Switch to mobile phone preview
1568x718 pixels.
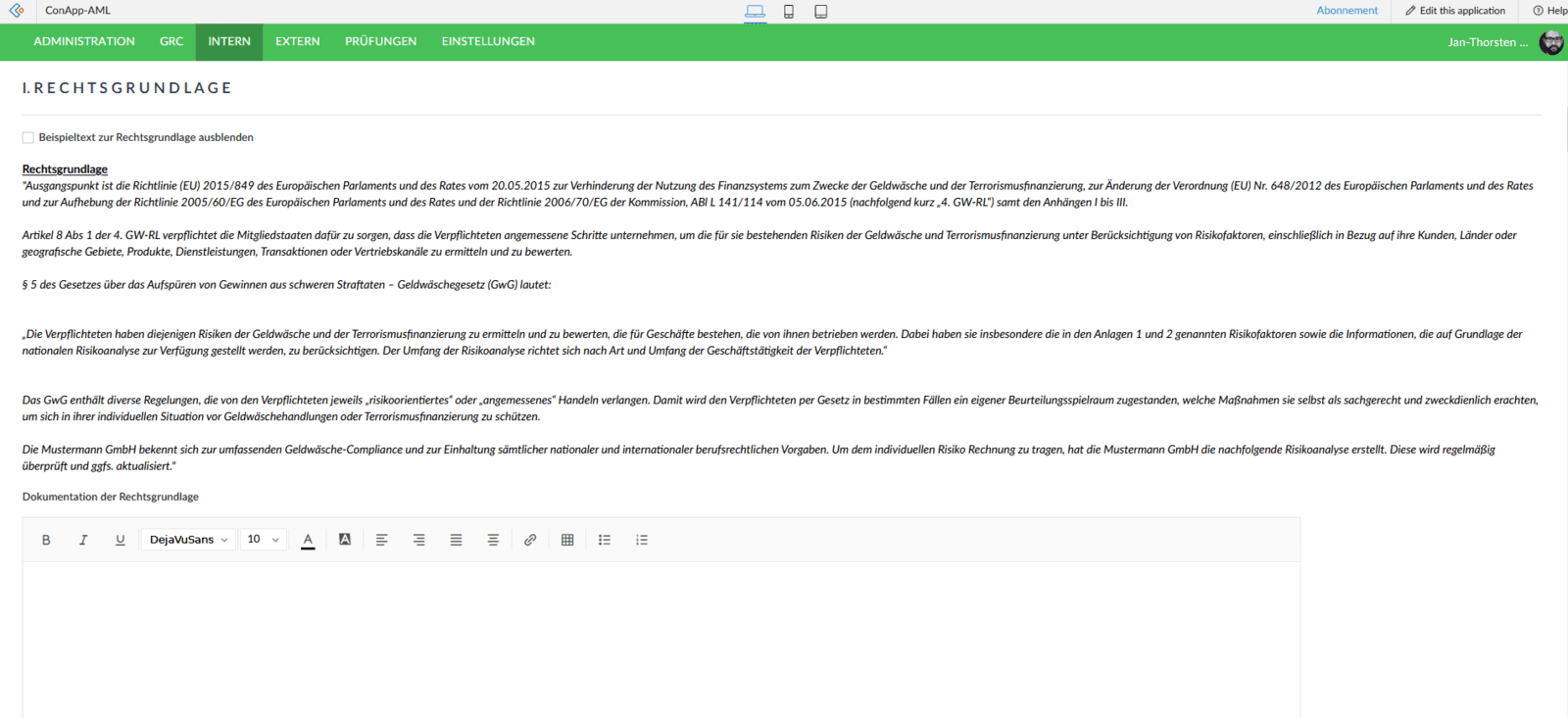pyautogui.click(x=789, y=12)
